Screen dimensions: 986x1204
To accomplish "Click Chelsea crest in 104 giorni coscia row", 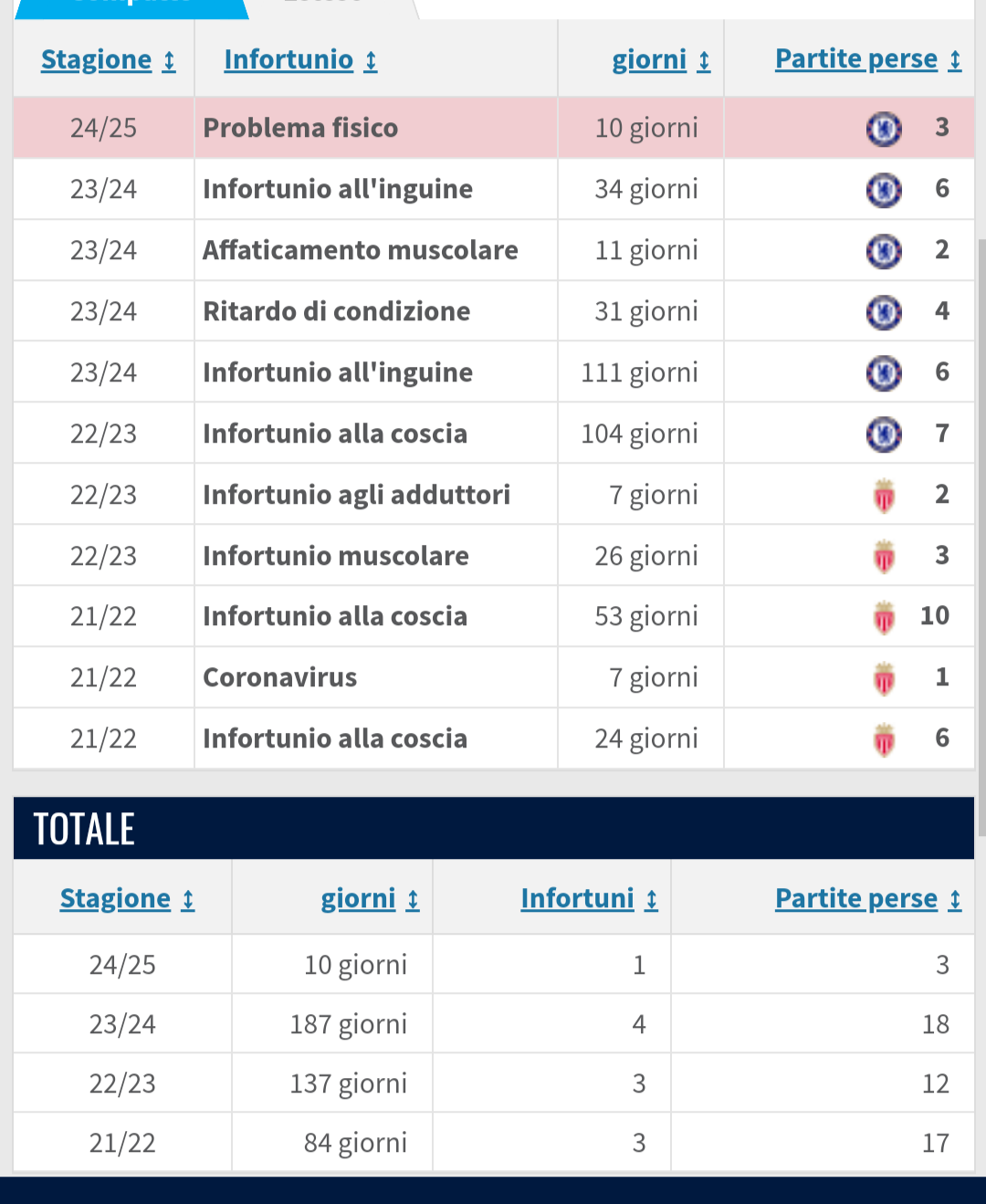I will tap(883, 434).
